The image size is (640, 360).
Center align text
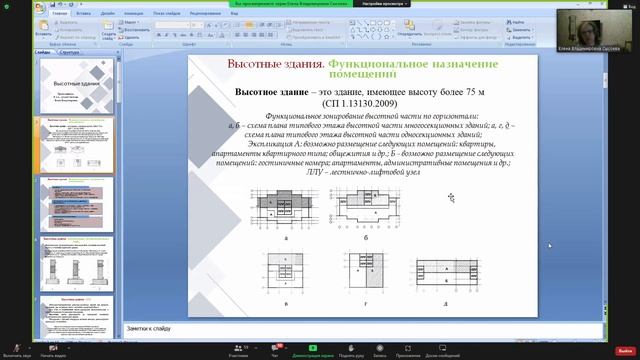coord(245,36)
